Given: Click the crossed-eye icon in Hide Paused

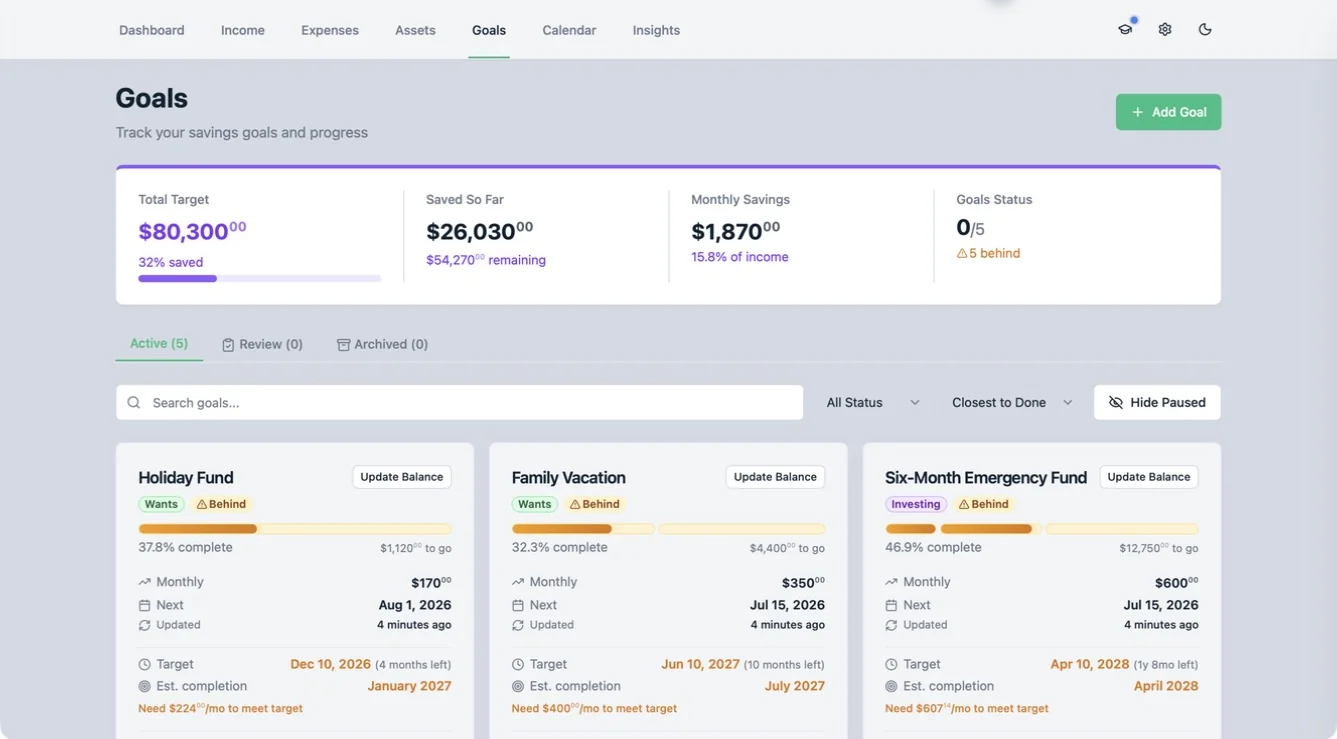Looking at the screenshot, I should point(1116,403).
